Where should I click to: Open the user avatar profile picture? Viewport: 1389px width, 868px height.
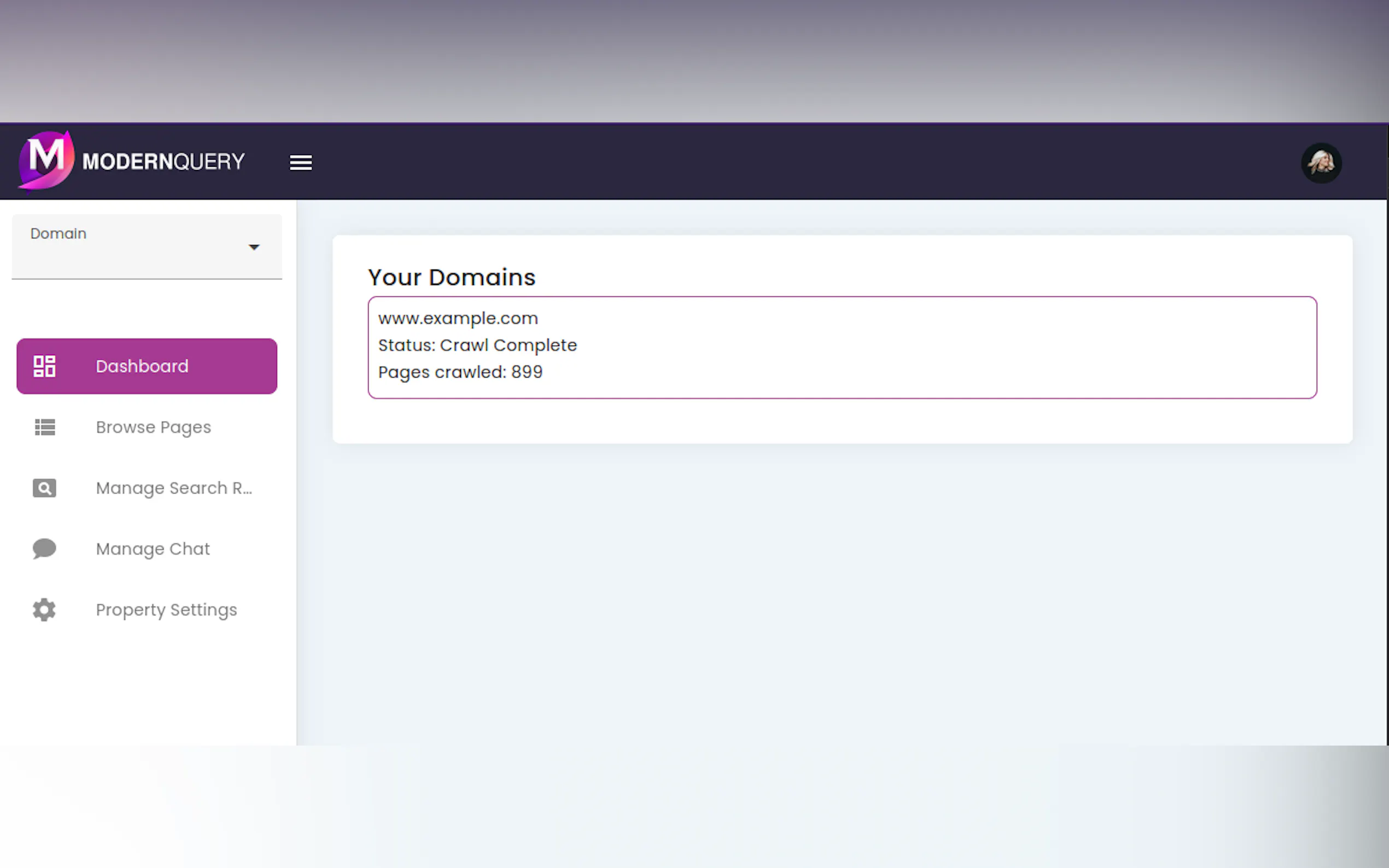pos(1321,163)
